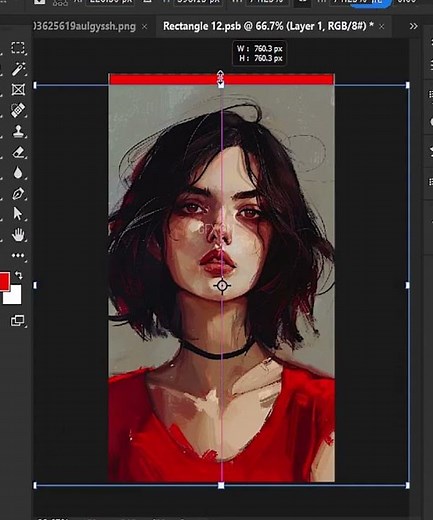Select the Rectangular Marquee tool
Image resolution: width=433 pixels, height=520 pixels.
(18, 48)
